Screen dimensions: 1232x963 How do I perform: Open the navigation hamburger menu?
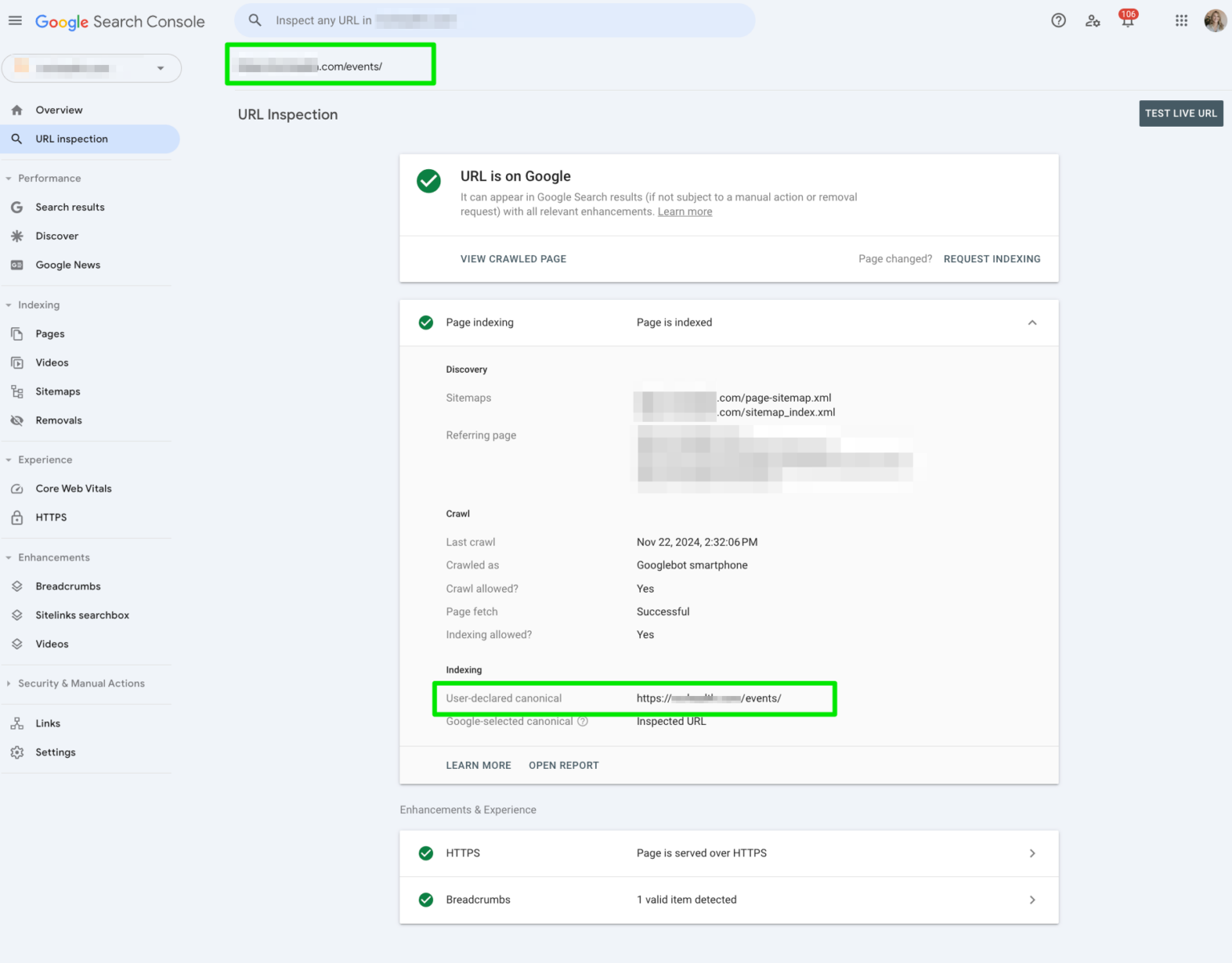click(14, 20)
